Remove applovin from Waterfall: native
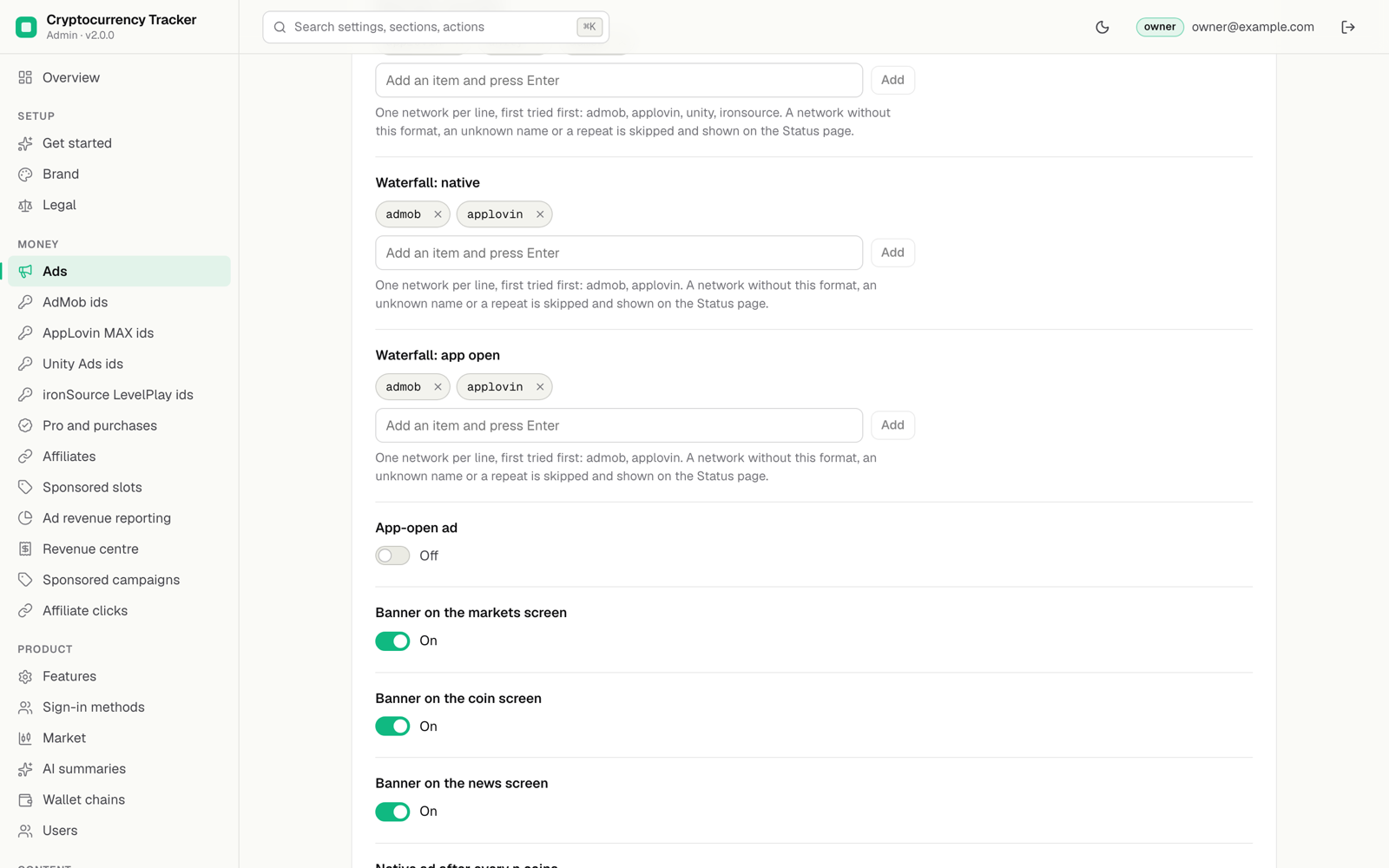 (x=540, y=214)
